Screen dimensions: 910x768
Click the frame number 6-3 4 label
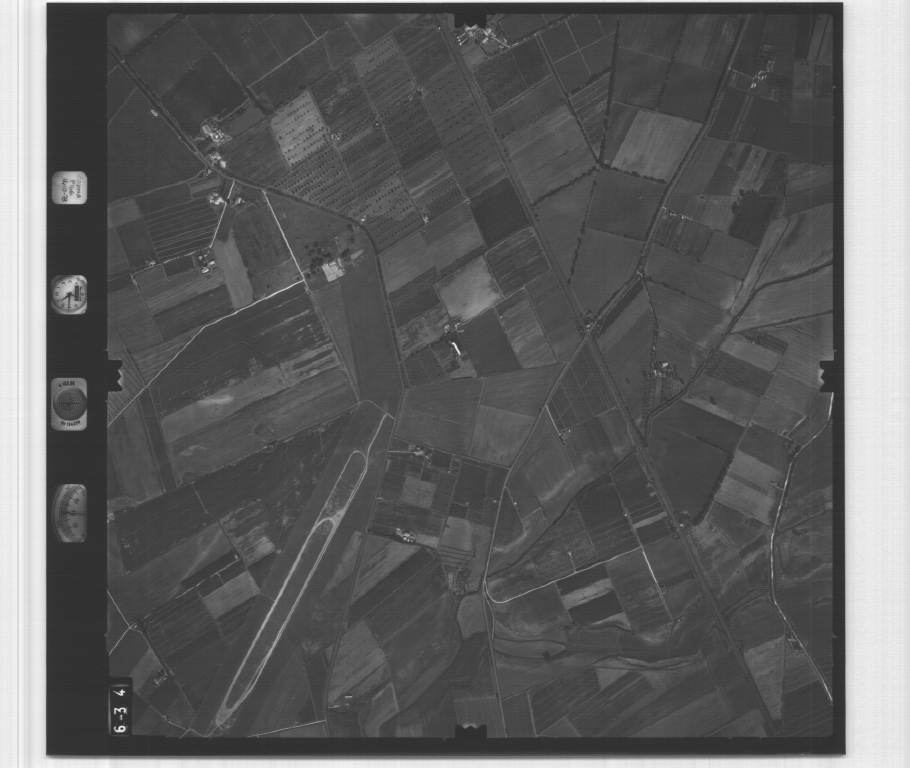[x=120, y=708]
